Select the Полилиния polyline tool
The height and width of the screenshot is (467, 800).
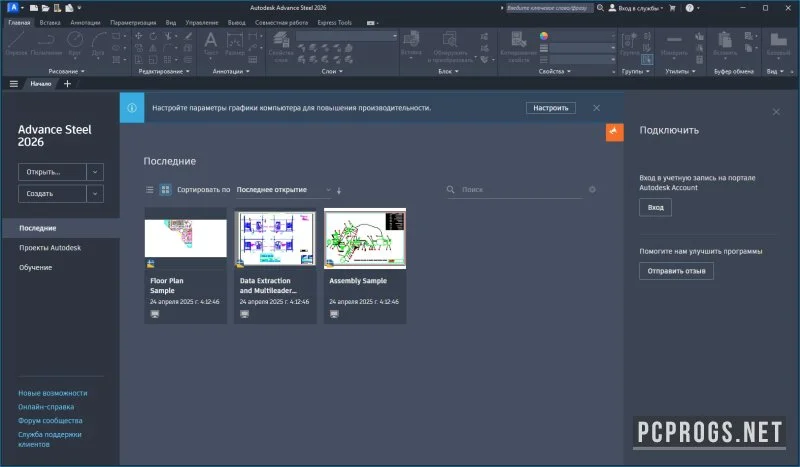pyautogui.click(x=46, y=43)
